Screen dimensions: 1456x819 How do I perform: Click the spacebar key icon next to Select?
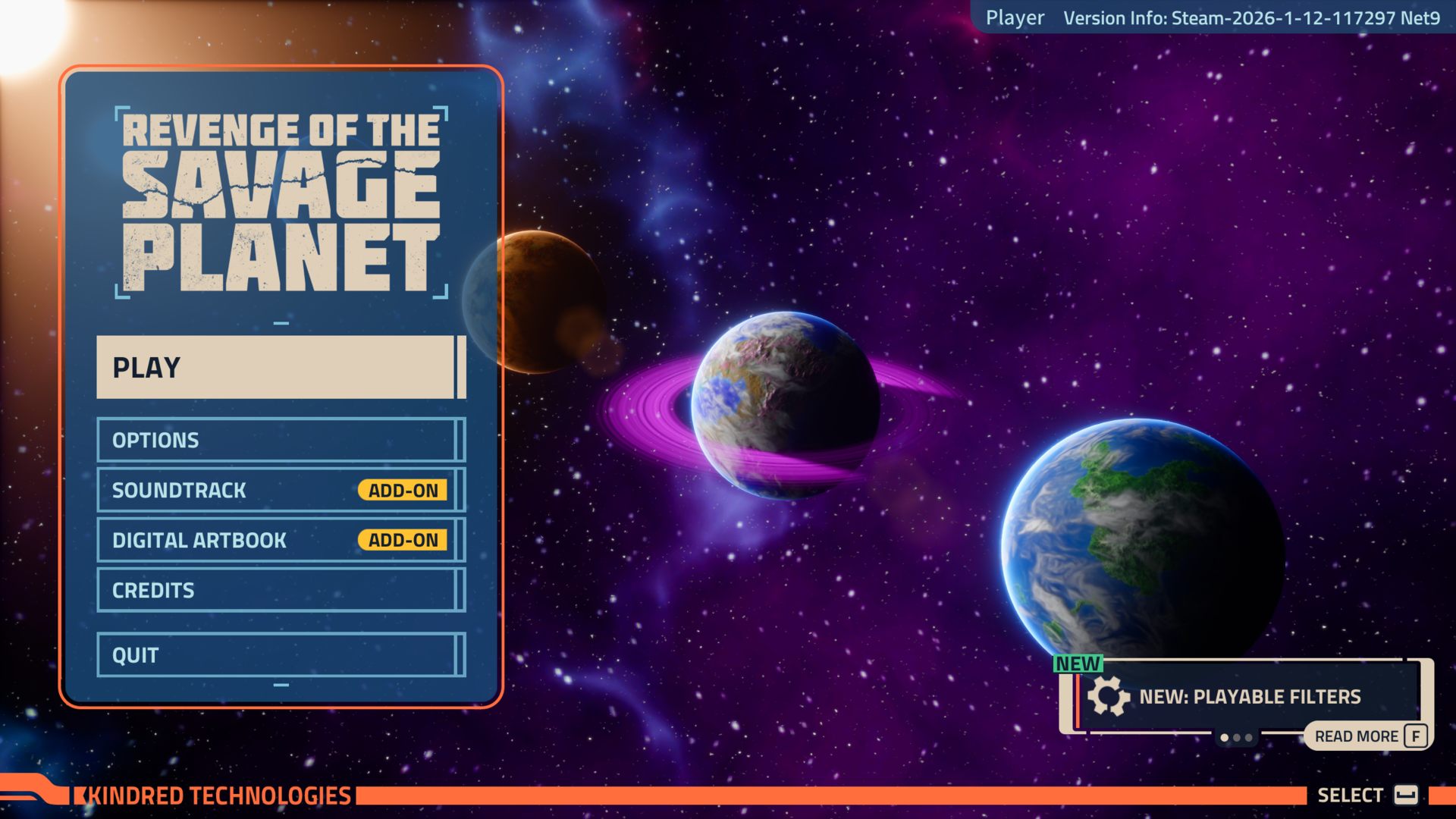tap(1405, 795)
